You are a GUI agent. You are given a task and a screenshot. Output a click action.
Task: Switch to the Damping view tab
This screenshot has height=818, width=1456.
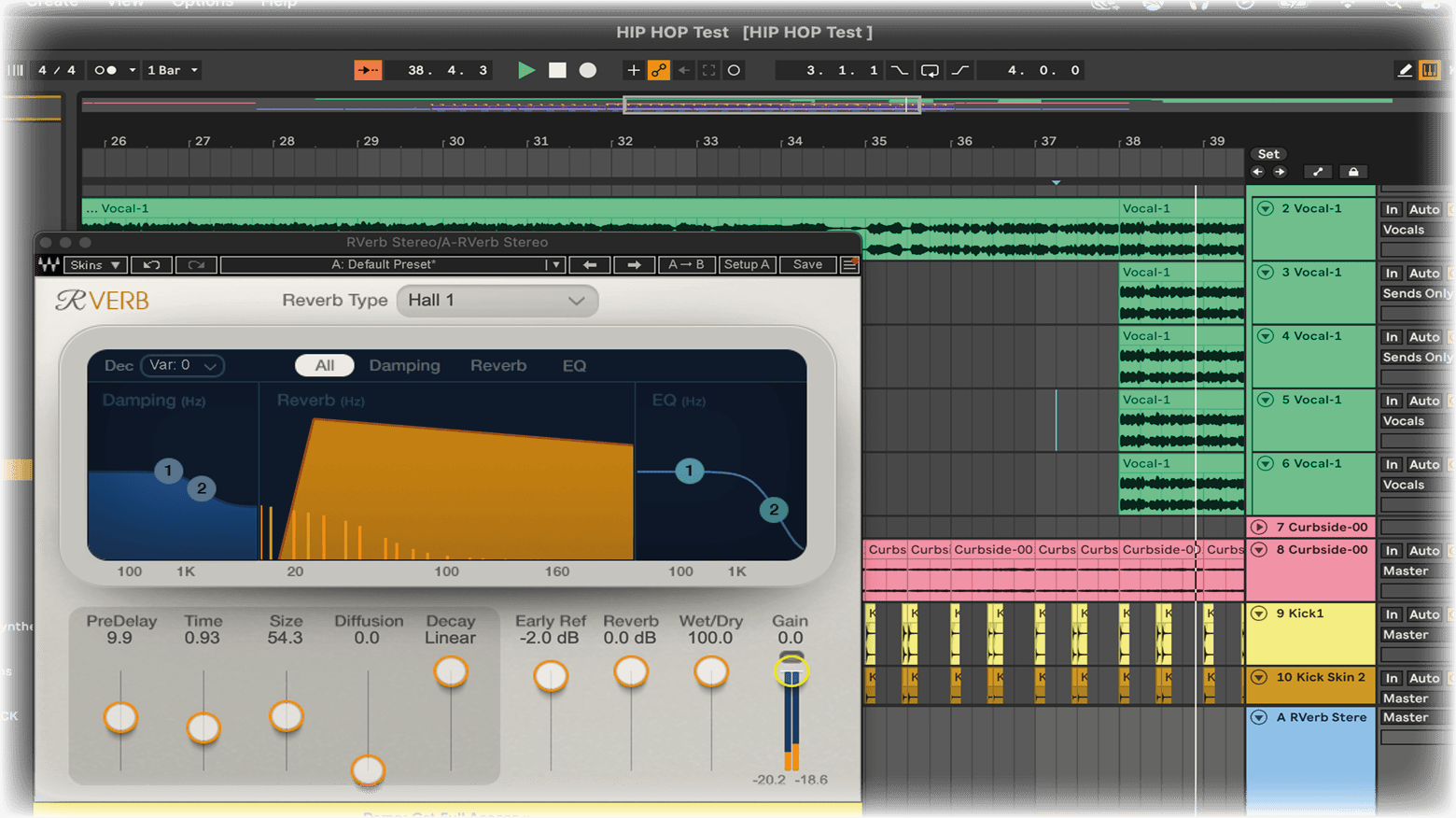404,366
